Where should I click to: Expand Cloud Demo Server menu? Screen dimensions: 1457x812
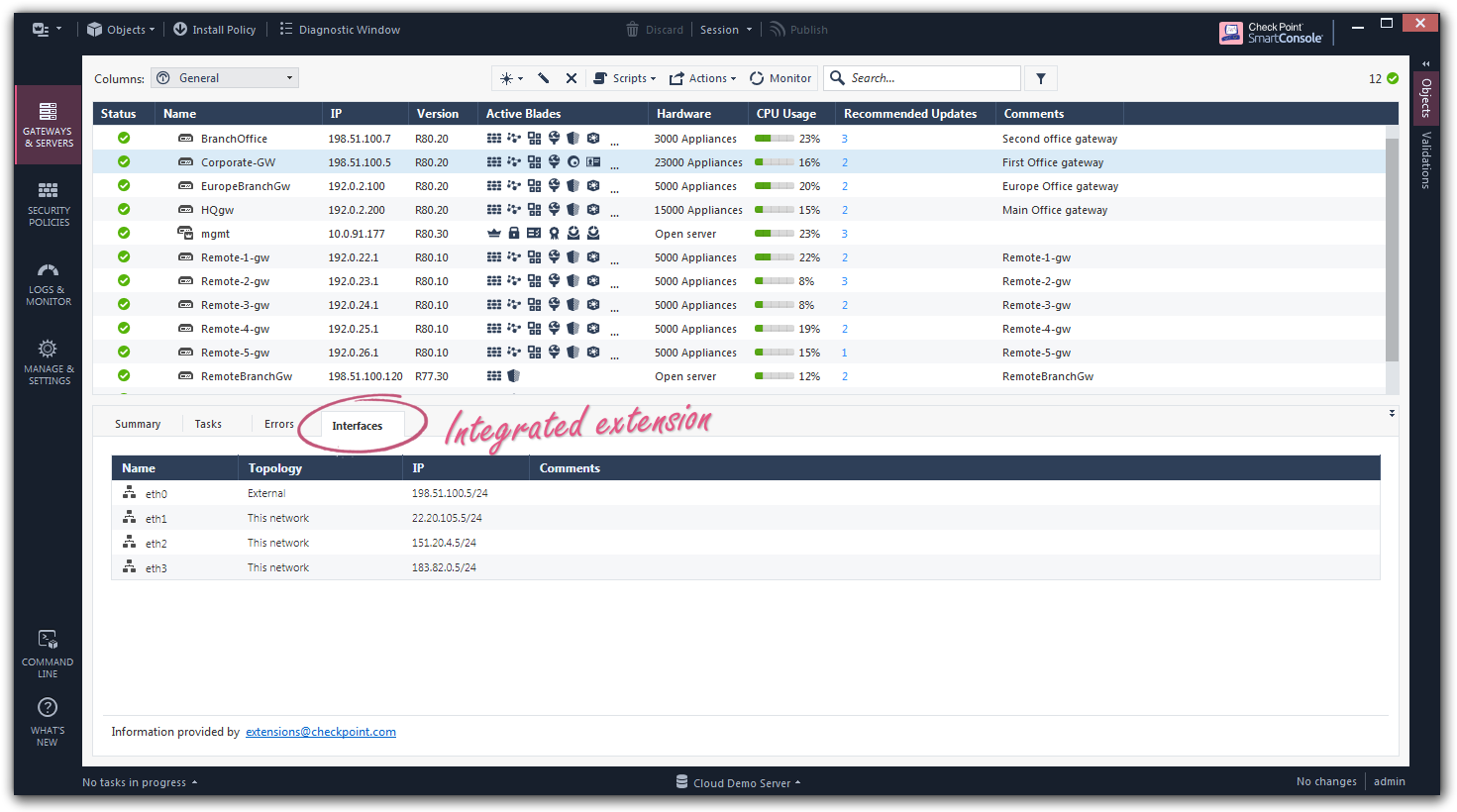pos(748,782)
